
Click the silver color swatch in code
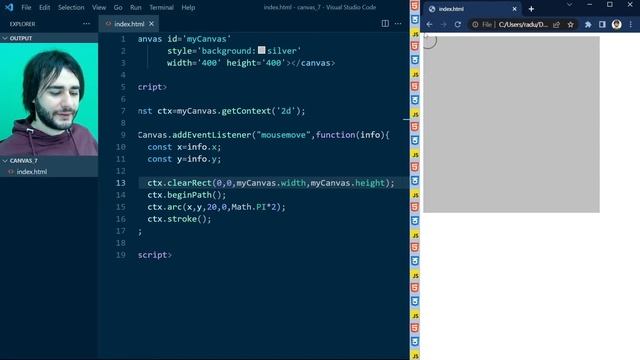point(262,50)
